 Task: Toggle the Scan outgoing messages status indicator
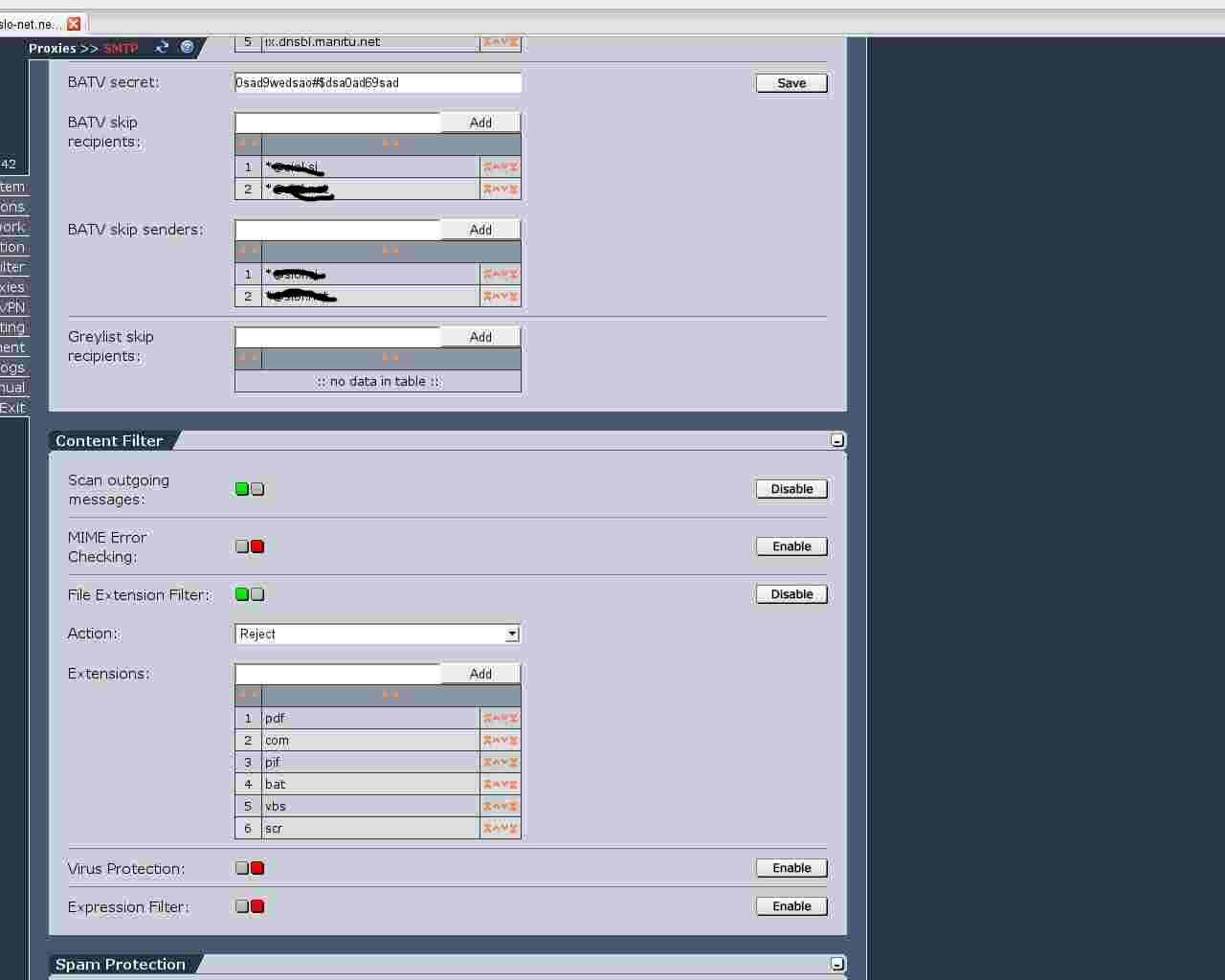click(250, 489)
